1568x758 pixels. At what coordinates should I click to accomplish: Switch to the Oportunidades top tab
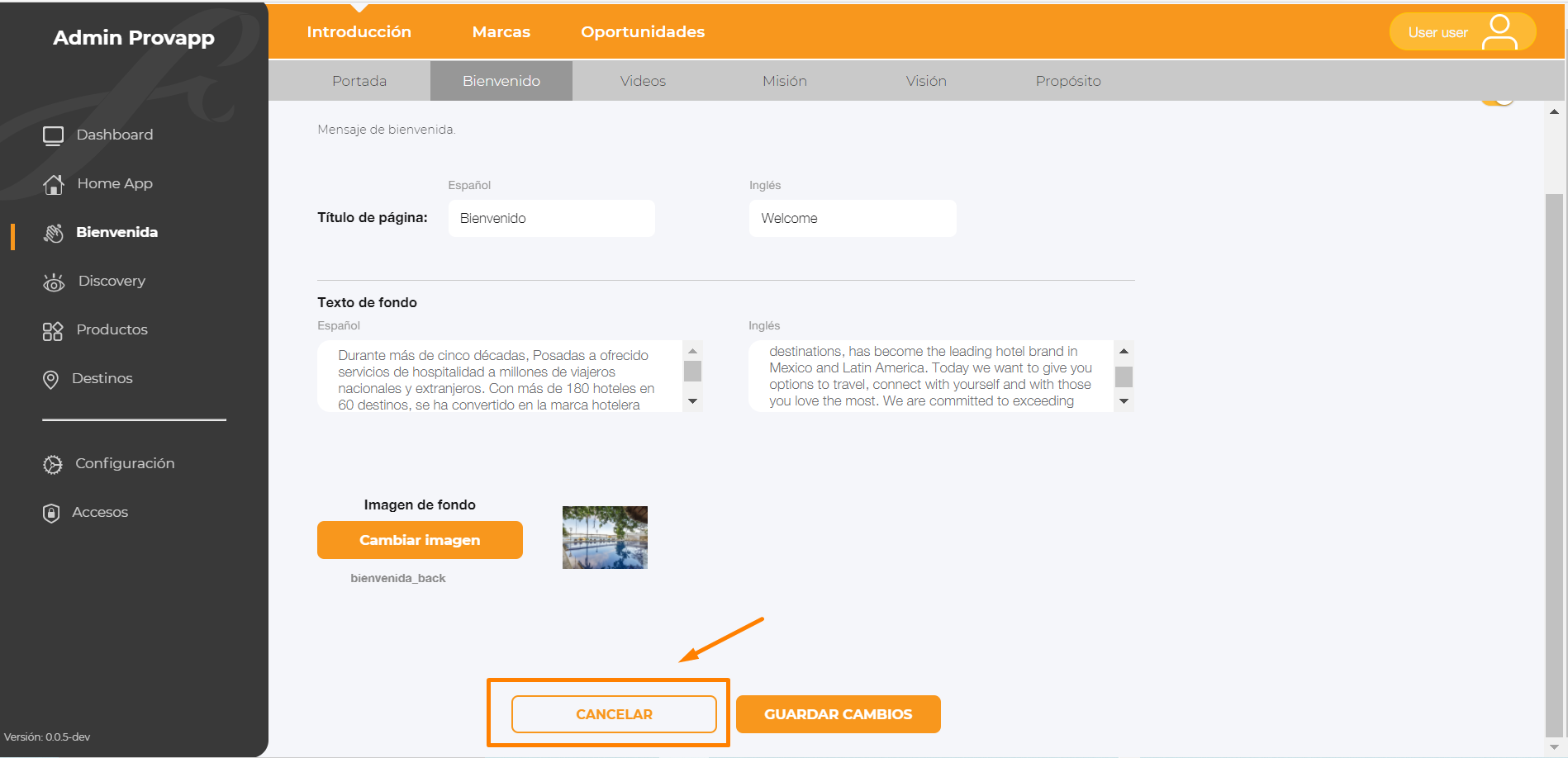click(x=643, y=31)
